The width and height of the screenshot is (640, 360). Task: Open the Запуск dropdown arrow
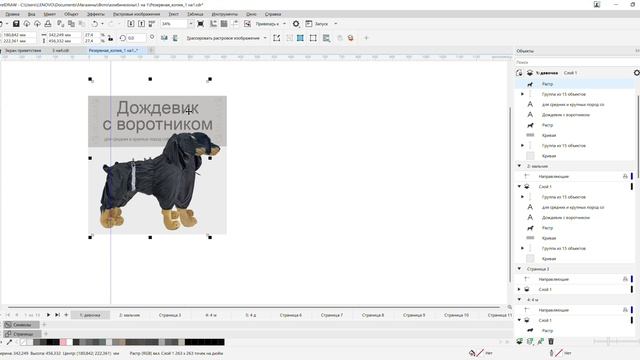(336, 24)
